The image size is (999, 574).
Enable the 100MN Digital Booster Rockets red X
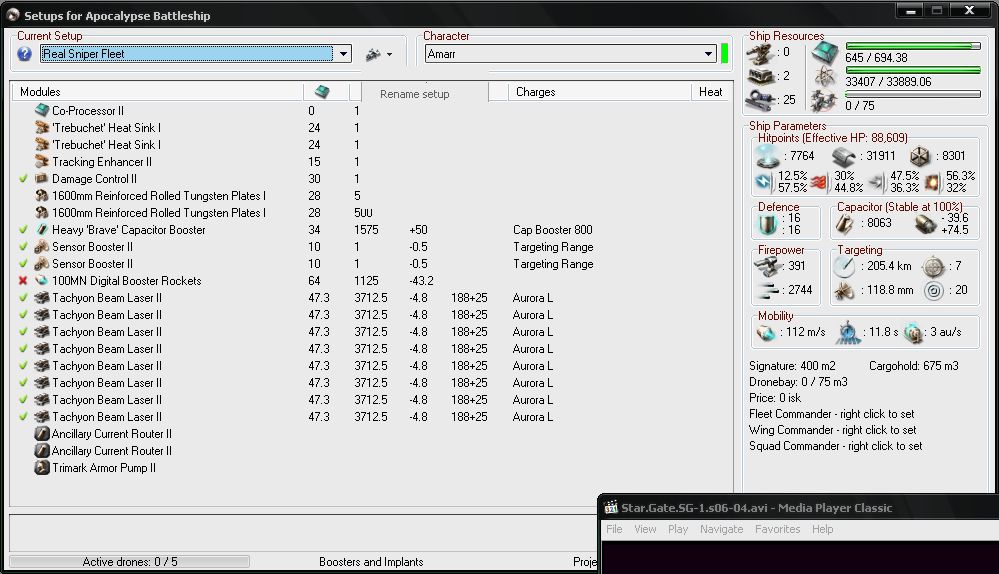click(24, 280)
